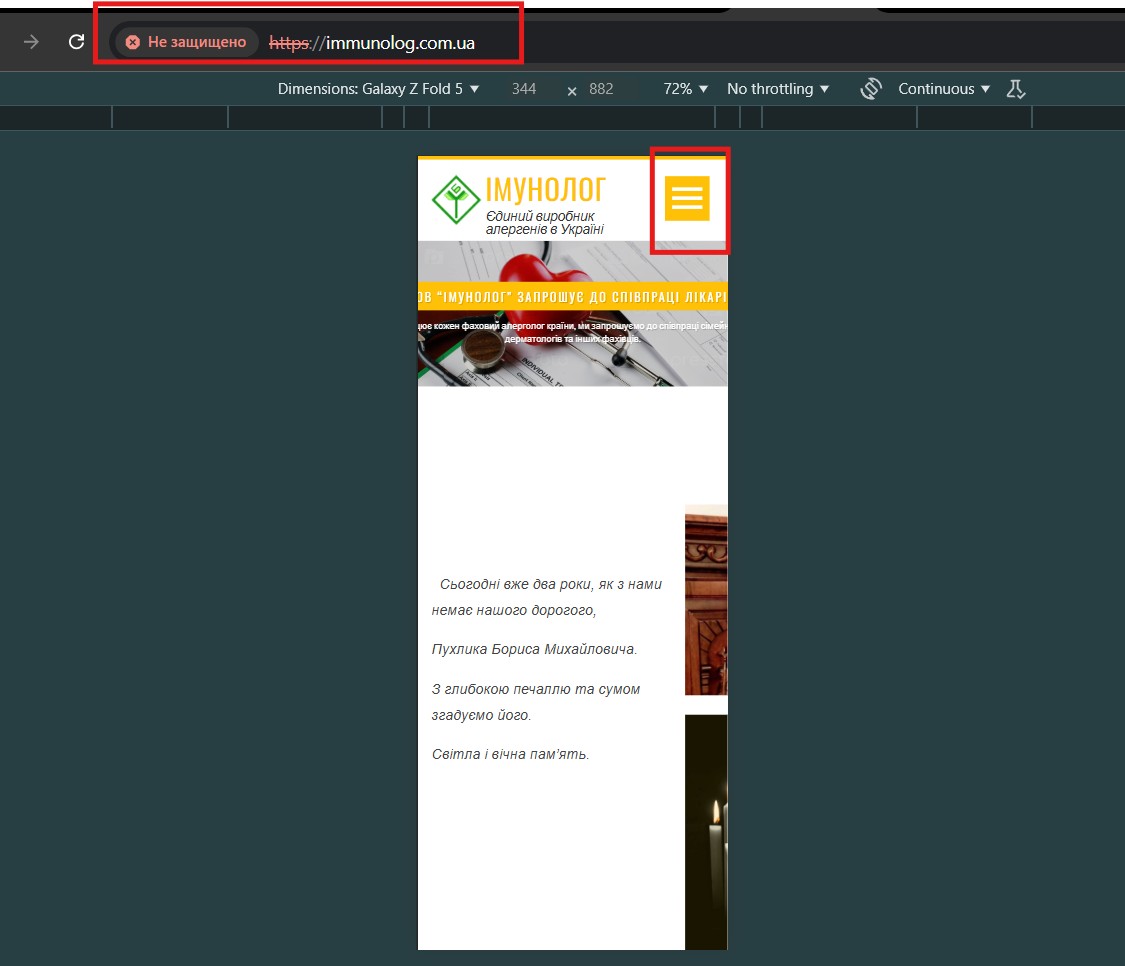Screen dimensions: 1125x966
Task: Click the rotate device orientation icon
Action: point(870,89)
